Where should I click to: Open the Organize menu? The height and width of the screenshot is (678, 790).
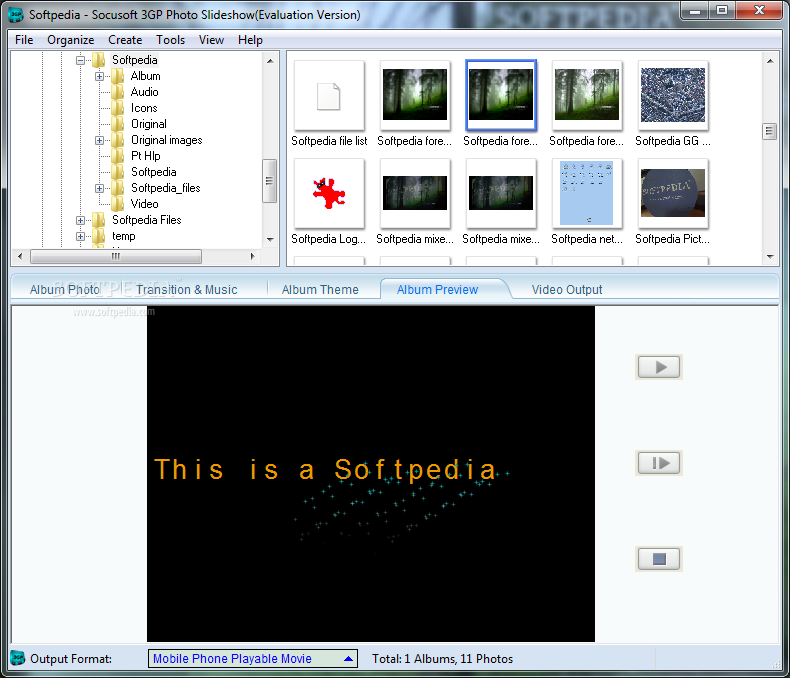point(71,40)
